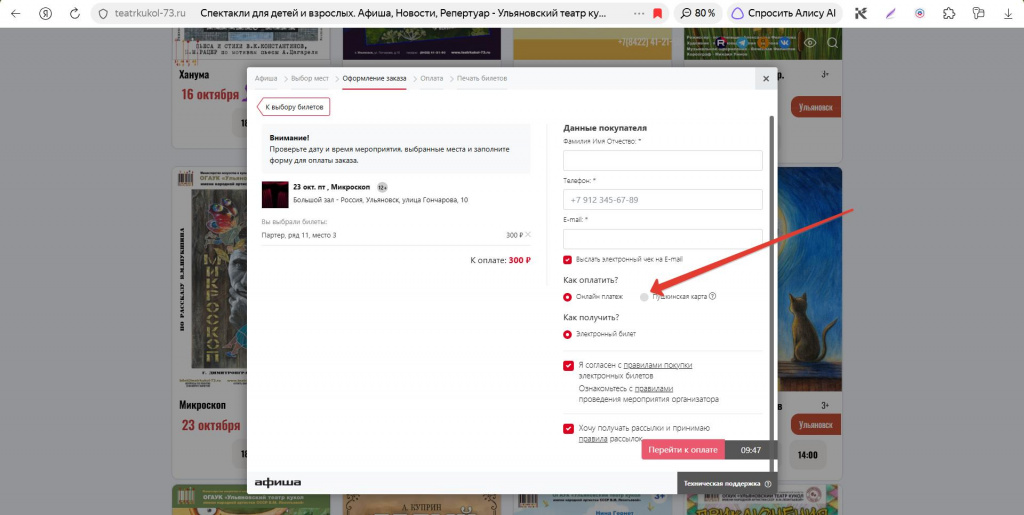Open the 80 % zoom indicator

pos(697,13)
